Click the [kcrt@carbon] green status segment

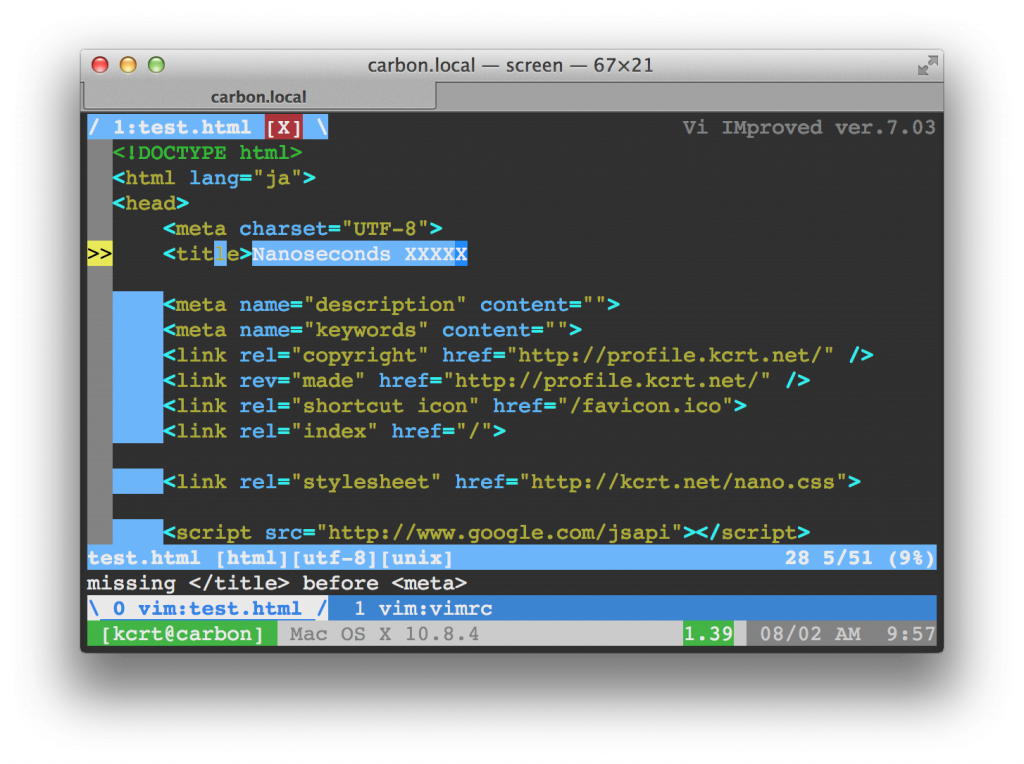[182, 634]
